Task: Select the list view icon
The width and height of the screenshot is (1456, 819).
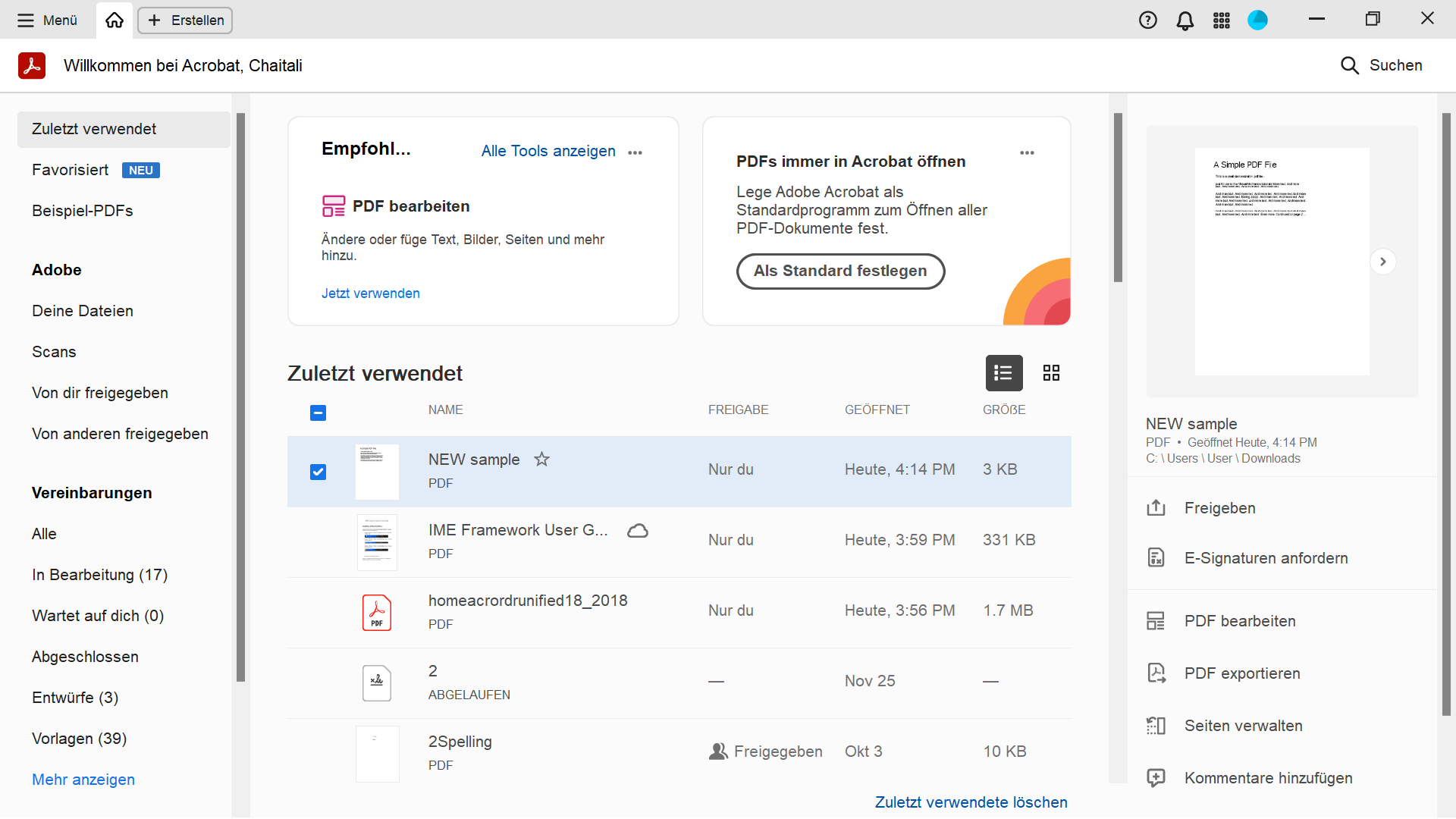Action: coord(1003,372)
